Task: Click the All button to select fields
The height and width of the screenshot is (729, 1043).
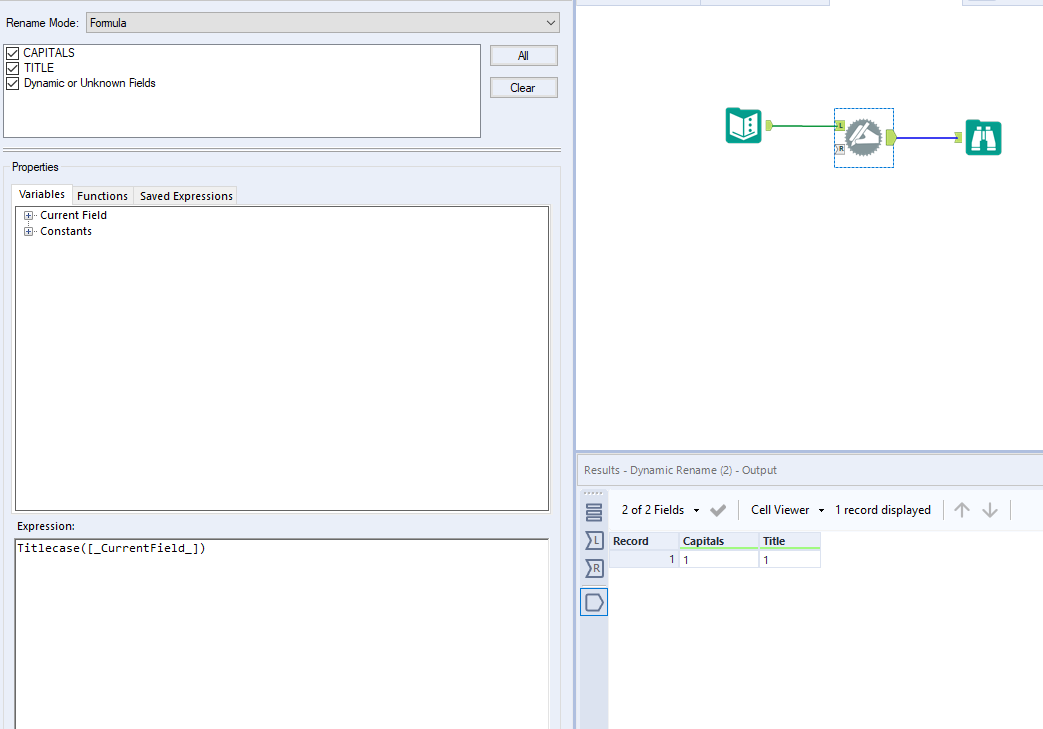Action: pyautogui.click(x=523, y=55)
